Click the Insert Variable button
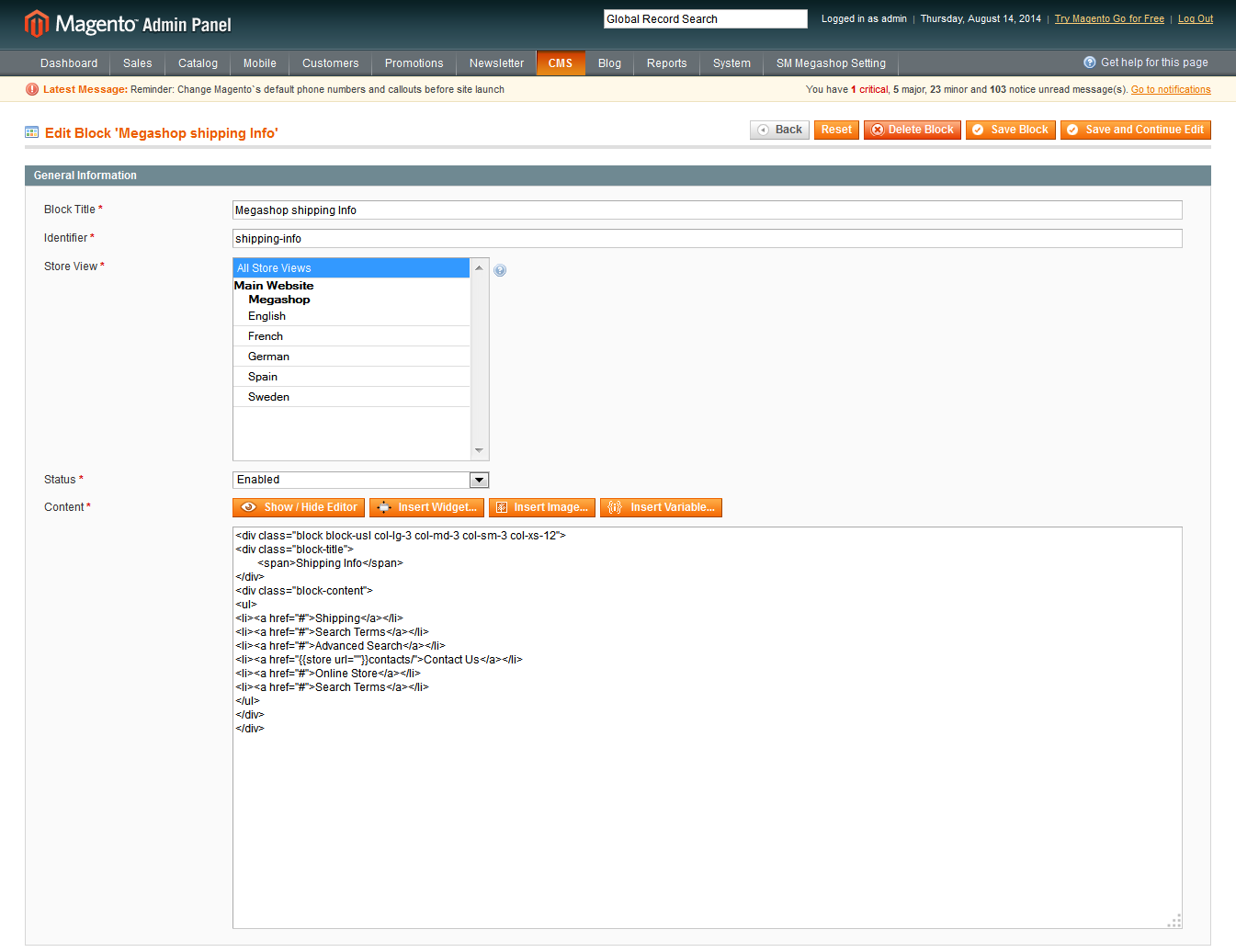The image size is (1236, 952). click(x=661, y=507)
